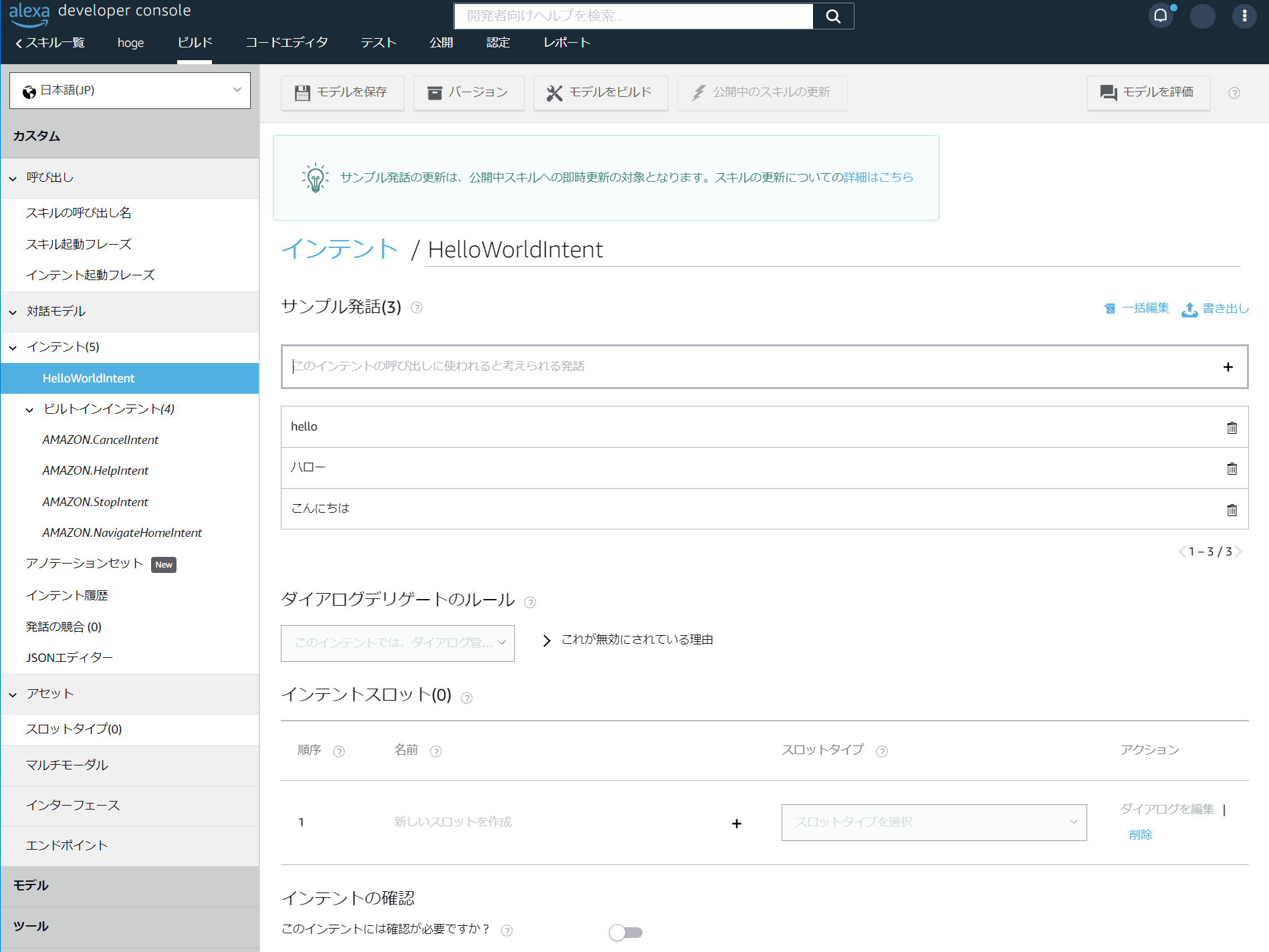Click the Alexa developer console logo

click(100, 13)
